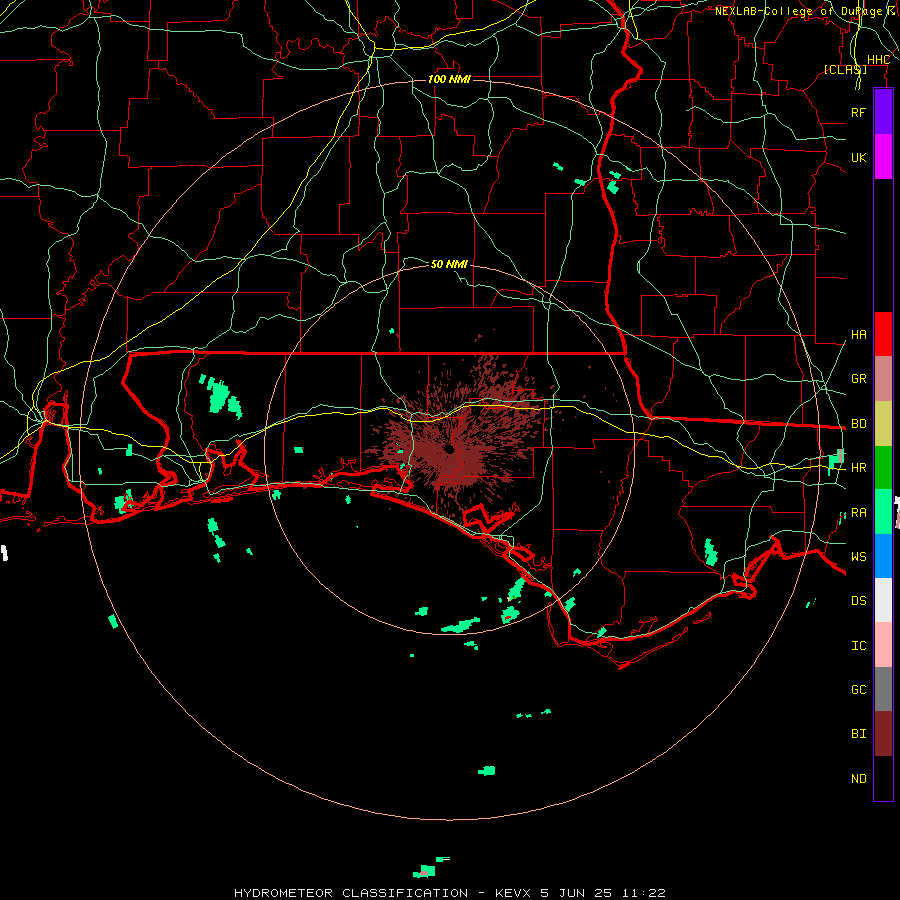
Task: Click the BD legend label
Action: [x=858, y=424]
